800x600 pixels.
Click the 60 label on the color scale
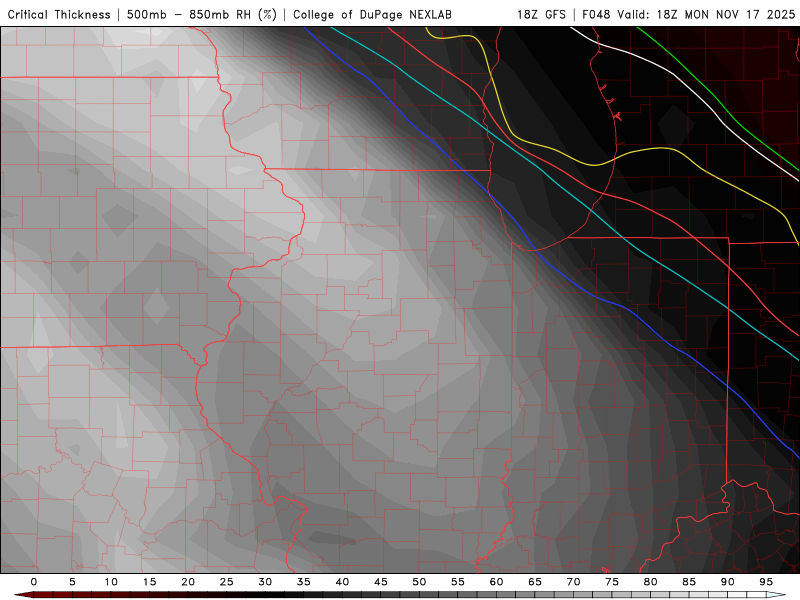tap(496, 582)
